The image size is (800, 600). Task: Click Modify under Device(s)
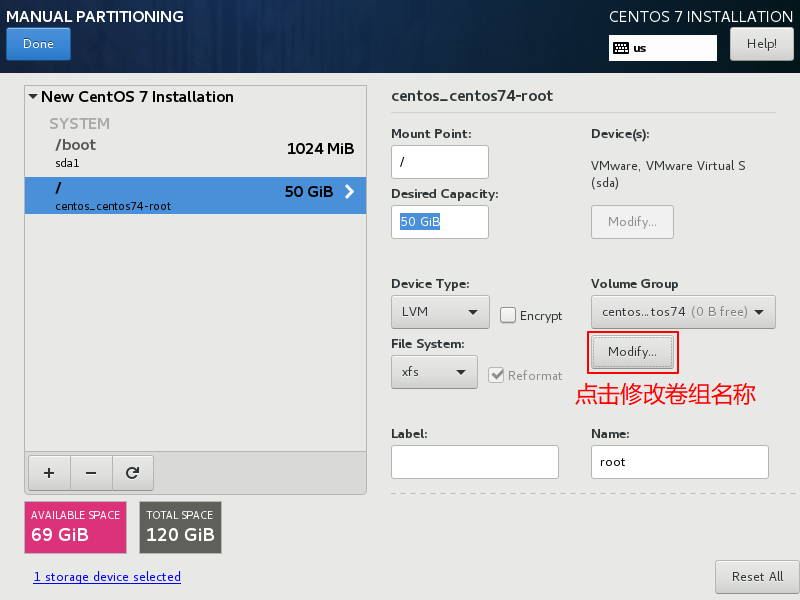633,222
